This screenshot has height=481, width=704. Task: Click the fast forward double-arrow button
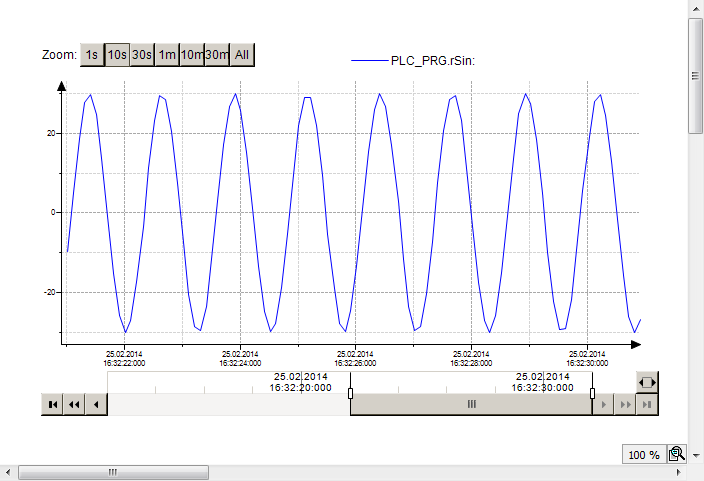coord(626,404)
